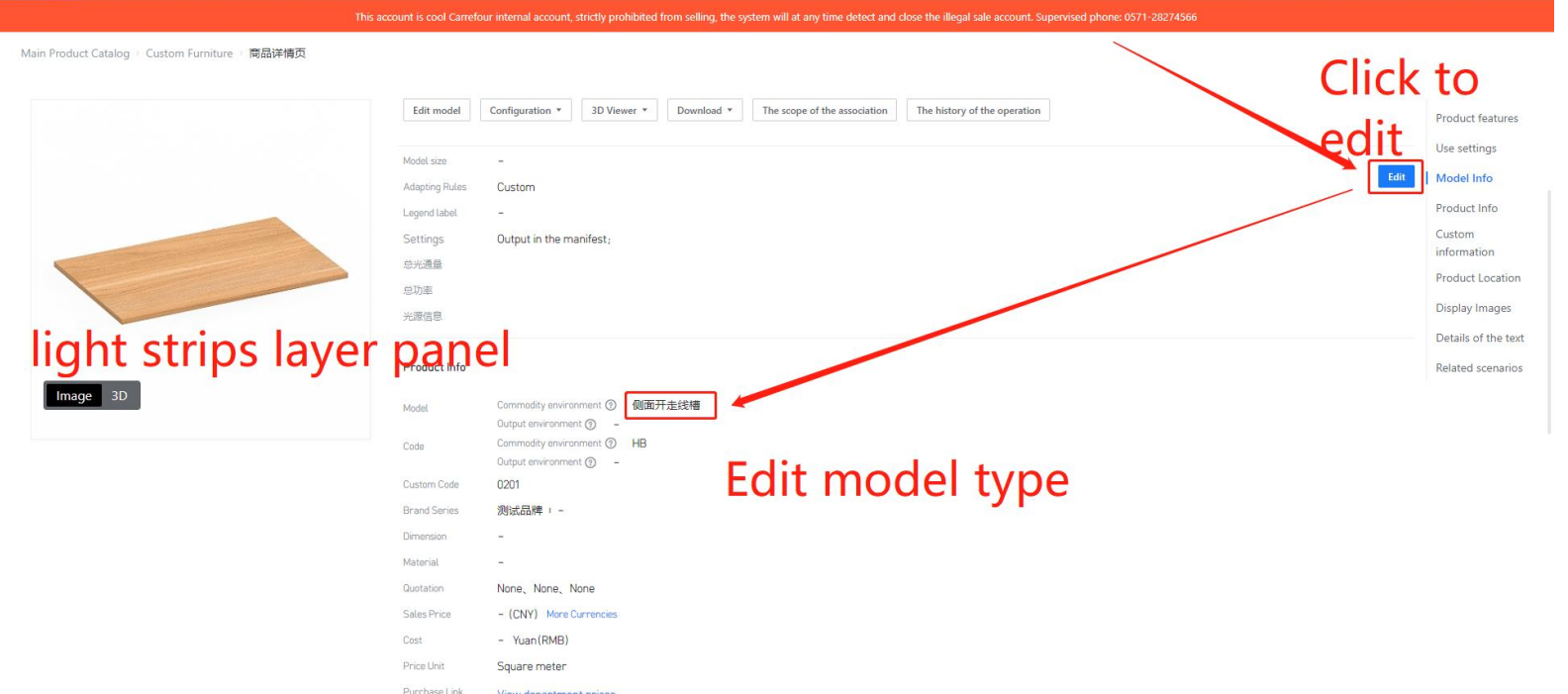Expand the 3D Viewer dropdown
The image size is (1568, 694).
click(619, 111)
